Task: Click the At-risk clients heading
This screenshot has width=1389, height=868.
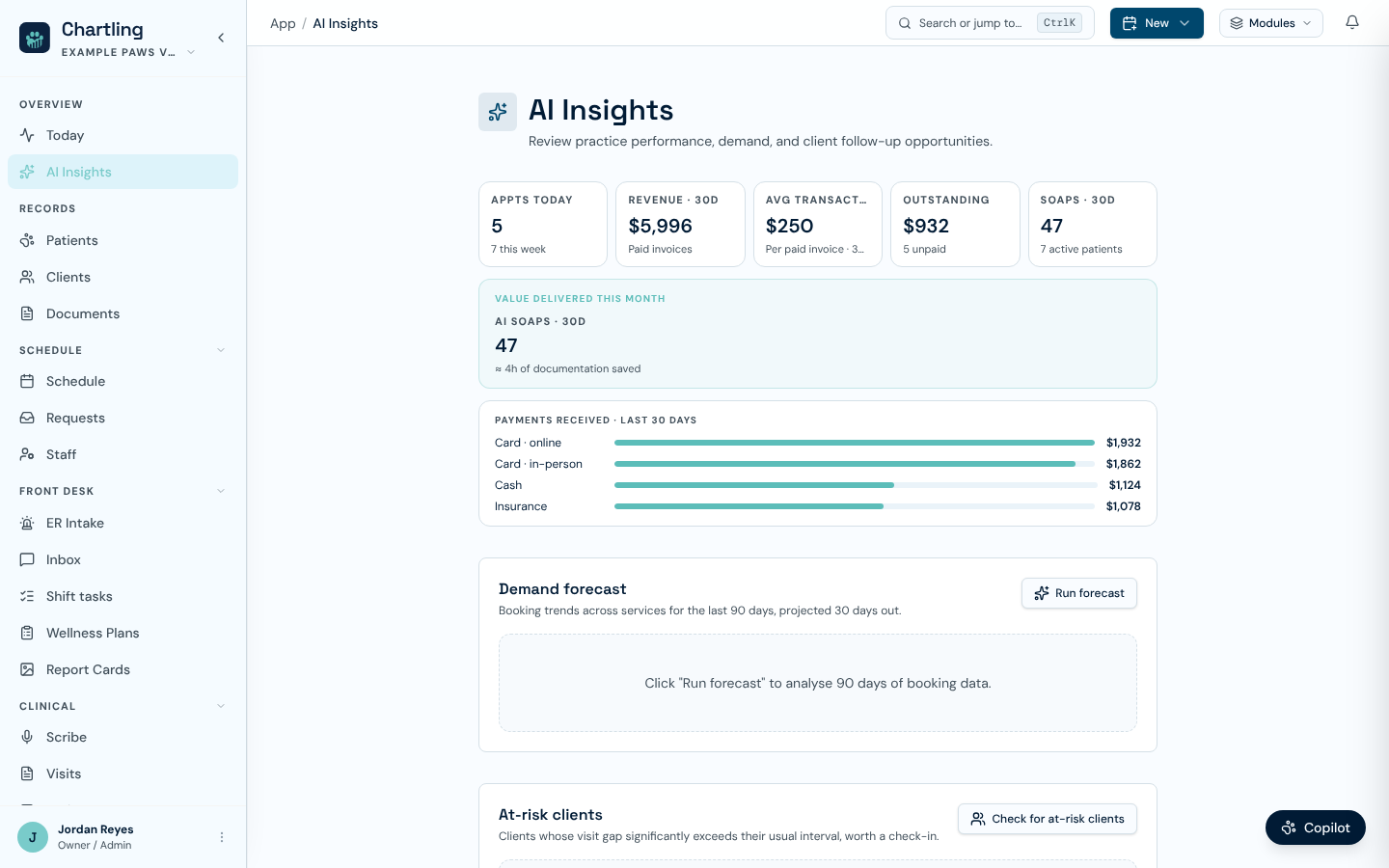Action: (x=551, y=814)
